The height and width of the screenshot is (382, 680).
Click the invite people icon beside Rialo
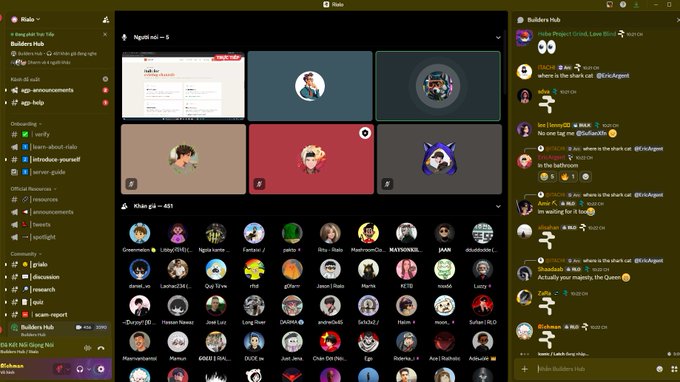[106, 20]
